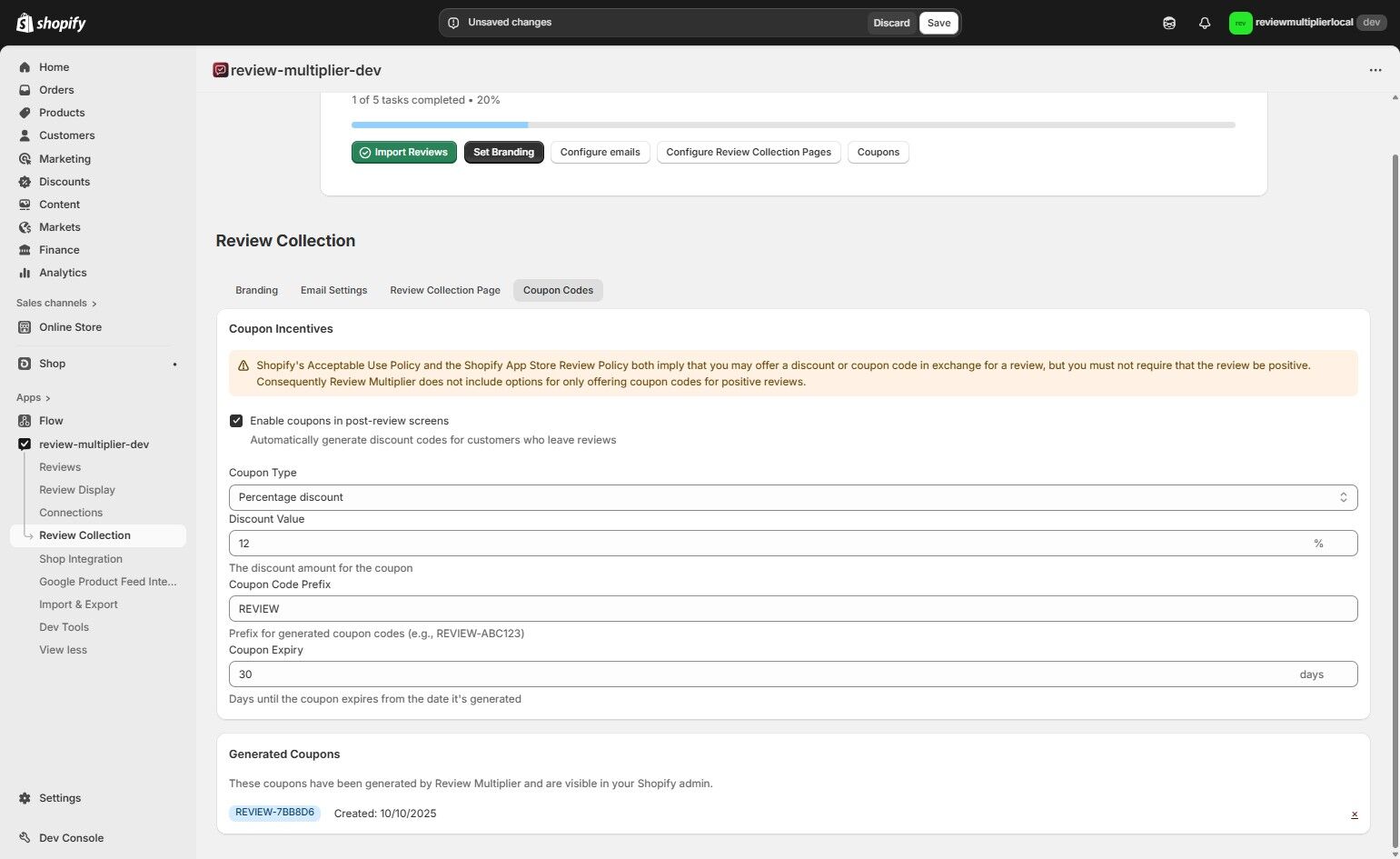This screenshot has height=859, width=1400.
Task: Switch to the Email Settings tab
Action: [x=333, y=290]
